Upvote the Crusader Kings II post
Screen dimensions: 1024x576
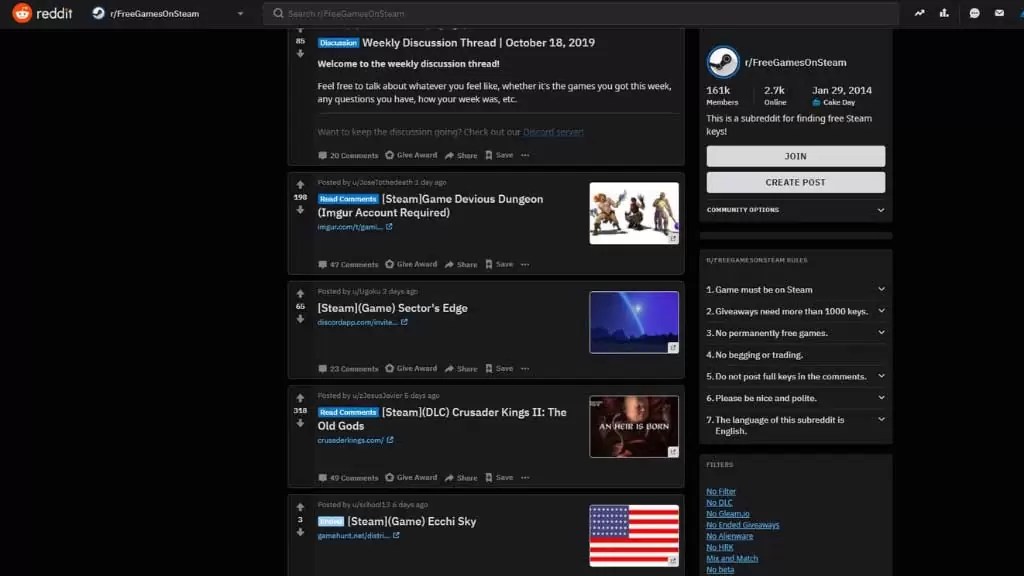pos(300,398)
